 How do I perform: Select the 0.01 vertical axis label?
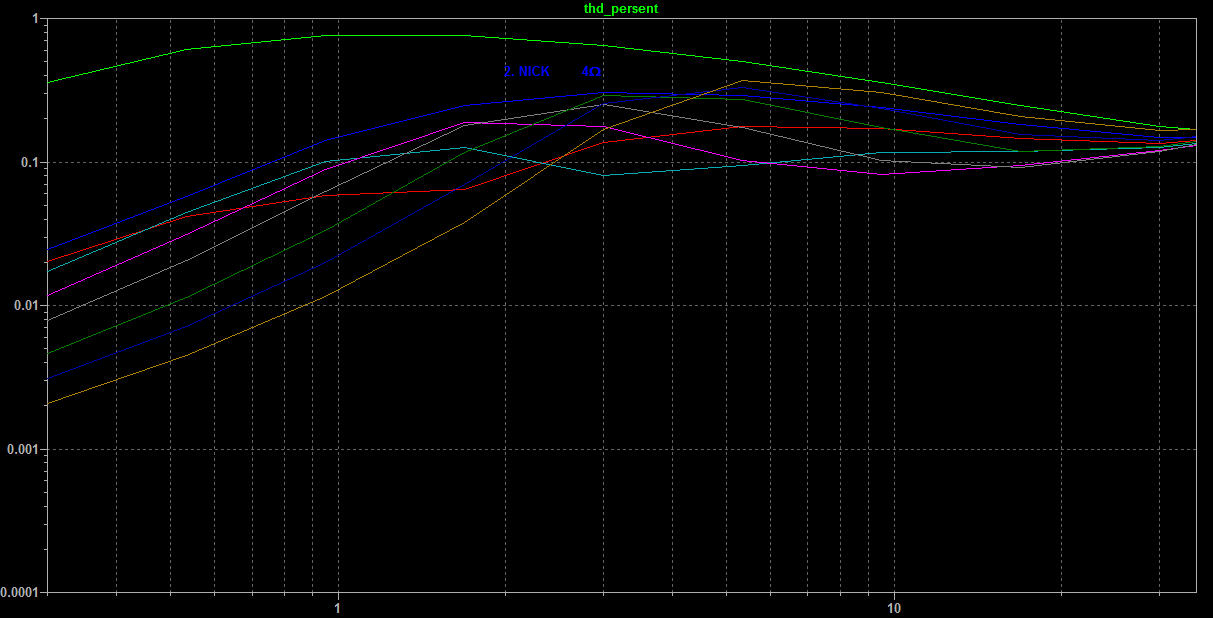pos(26,306)
